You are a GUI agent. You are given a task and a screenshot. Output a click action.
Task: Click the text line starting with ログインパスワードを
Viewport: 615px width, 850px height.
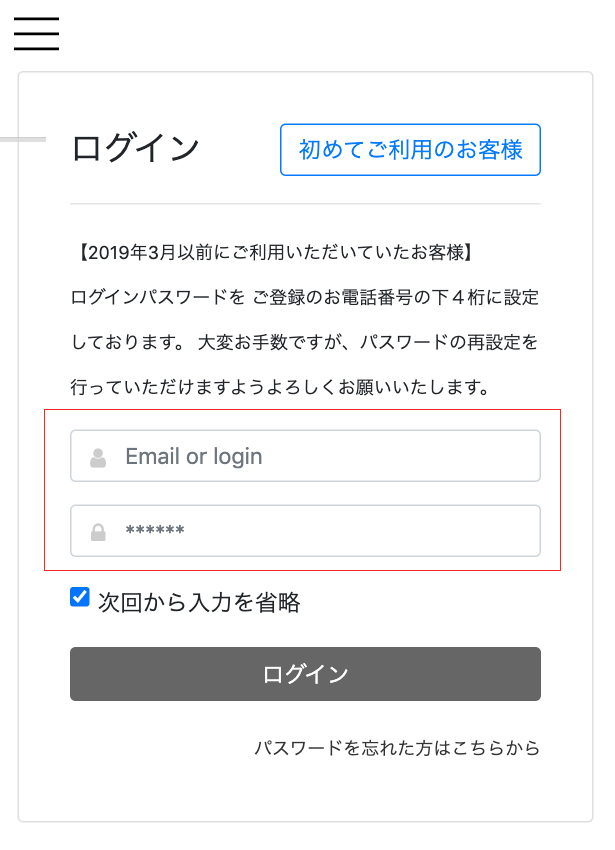tap(305, 297)
